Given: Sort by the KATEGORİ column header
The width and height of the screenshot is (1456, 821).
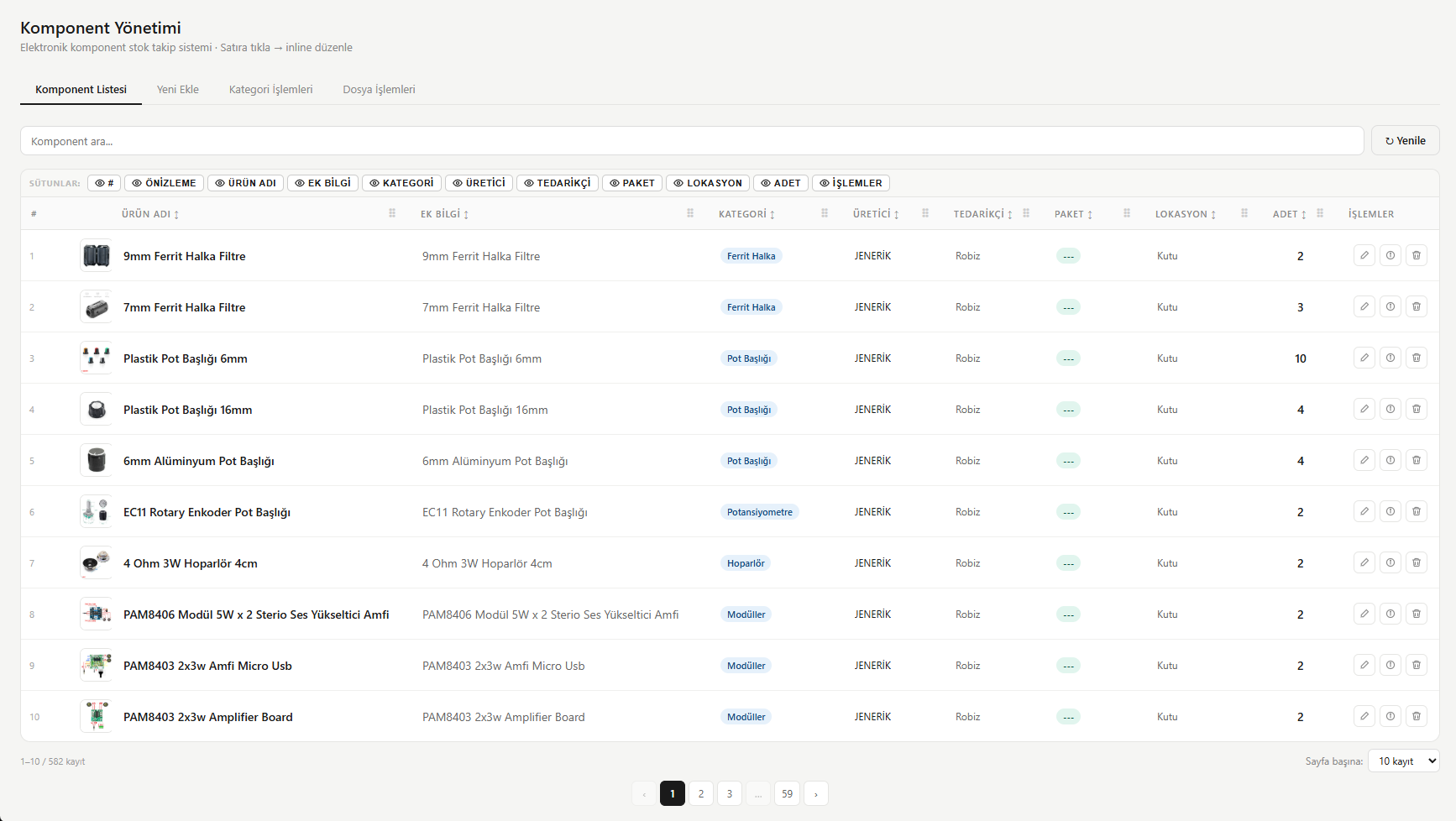Looking at the screenshot, I should click(746, 214).
